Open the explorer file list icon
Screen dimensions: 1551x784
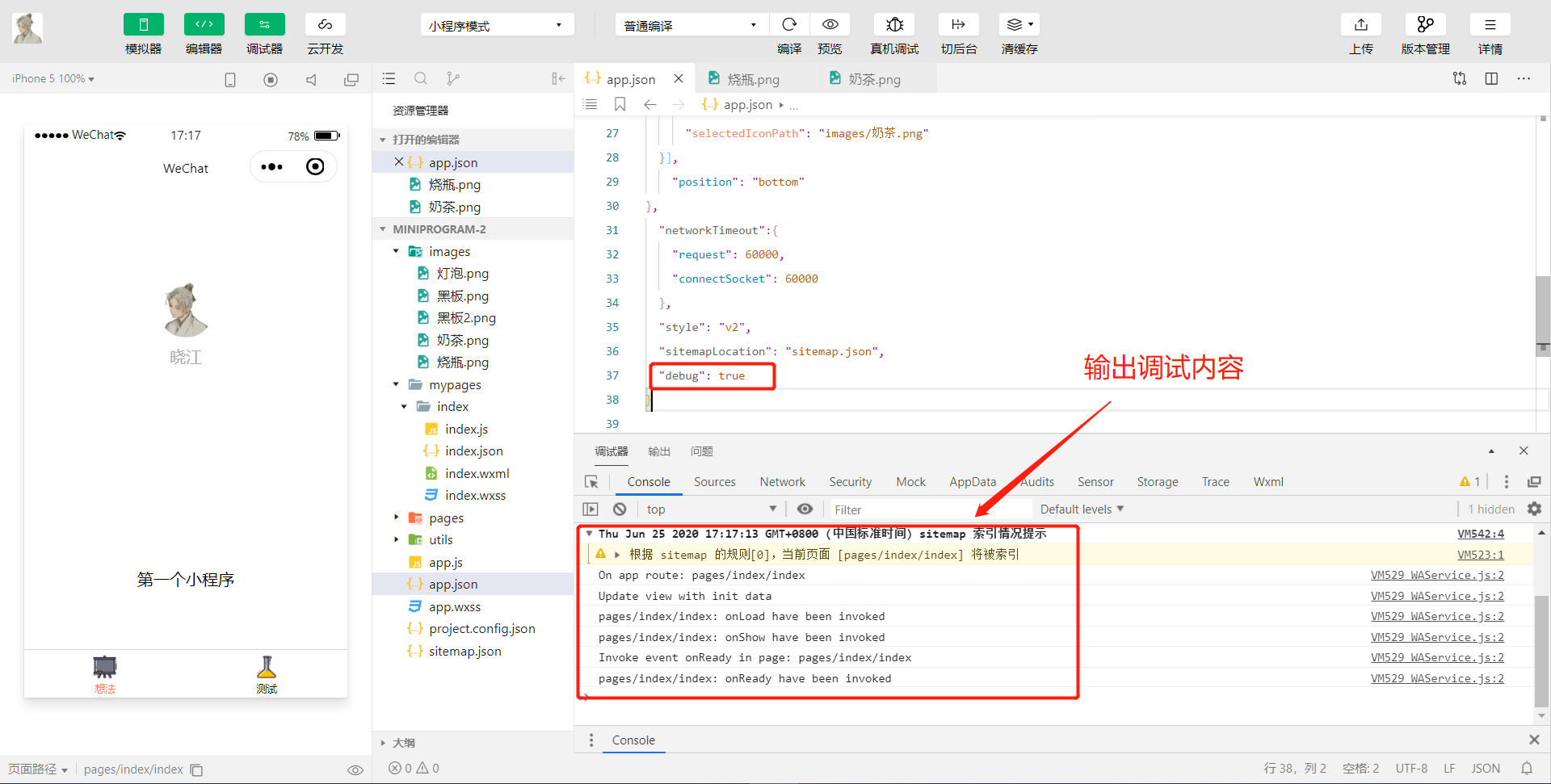389,78
